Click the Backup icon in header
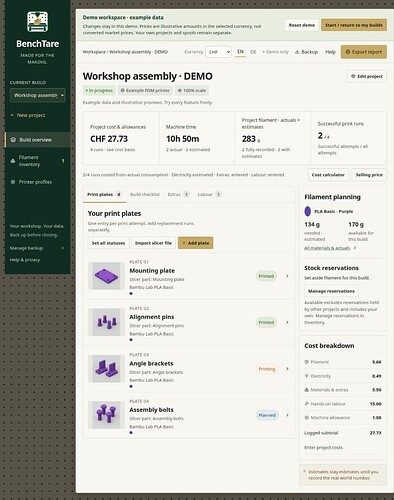 coord(297,52)
